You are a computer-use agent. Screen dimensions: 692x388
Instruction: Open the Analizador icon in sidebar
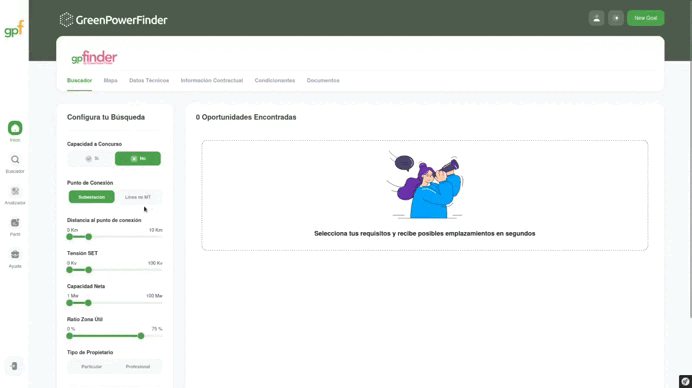click(x=15, y=191)
